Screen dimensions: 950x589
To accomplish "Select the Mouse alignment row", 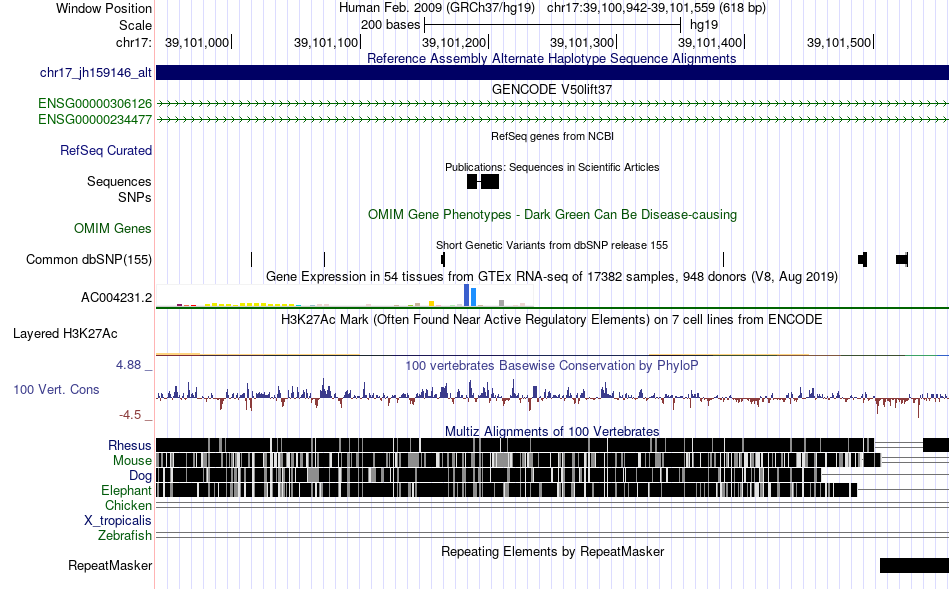I will click(x=553, y=460).
